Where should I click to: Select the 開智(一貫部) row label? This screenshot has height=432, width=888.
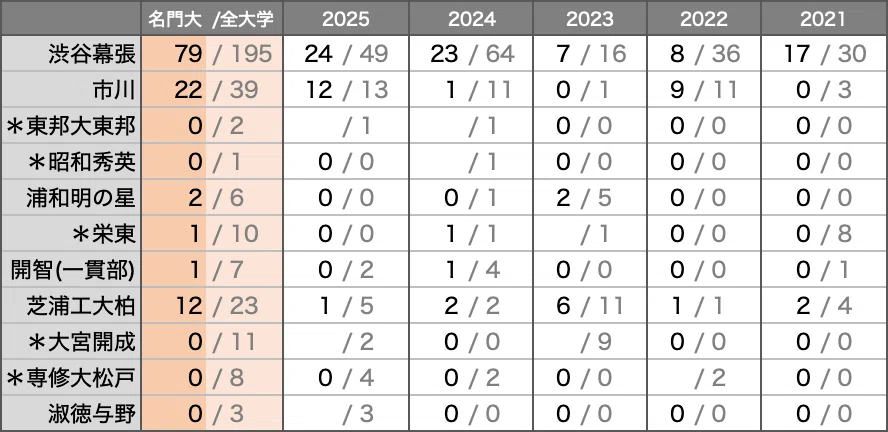(x=71, y=270)
